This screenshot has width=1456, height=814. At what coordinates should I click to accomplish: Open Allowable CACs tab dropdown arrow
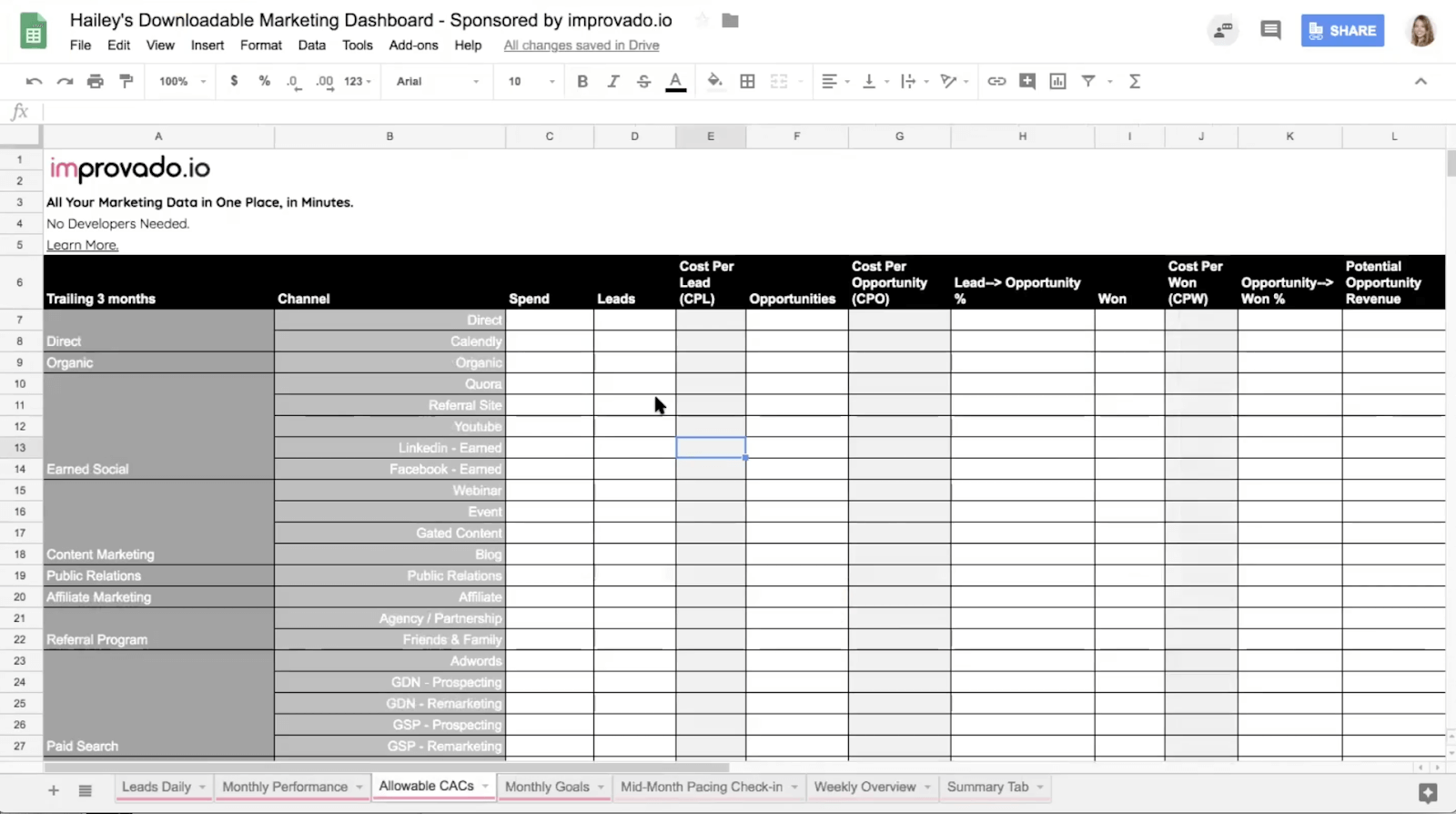pos(485,787)
